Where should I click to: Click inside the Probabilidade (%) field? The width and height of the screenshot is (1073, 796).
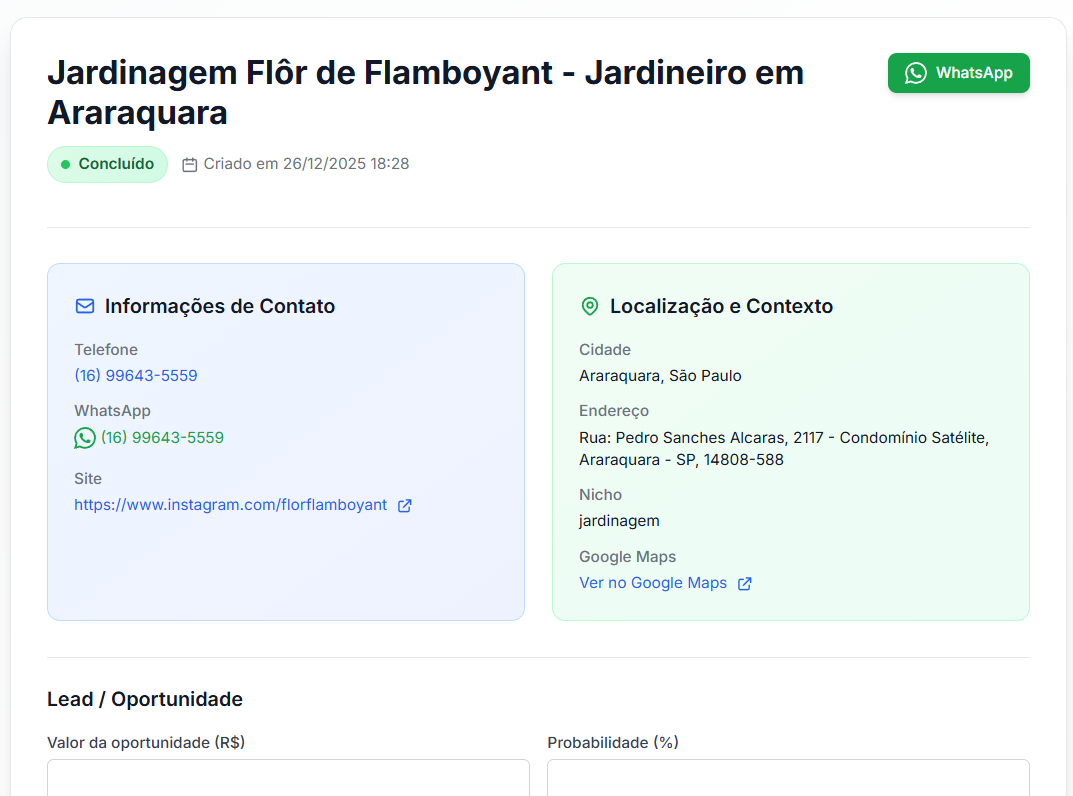(x=789, y=778)
